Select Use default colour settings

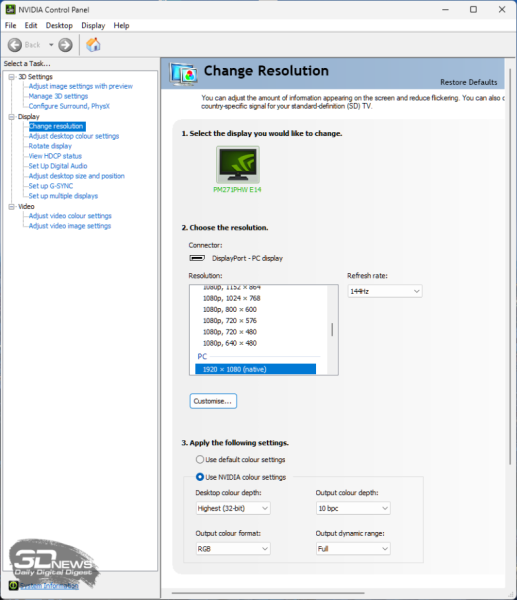(x=240, y=460)
